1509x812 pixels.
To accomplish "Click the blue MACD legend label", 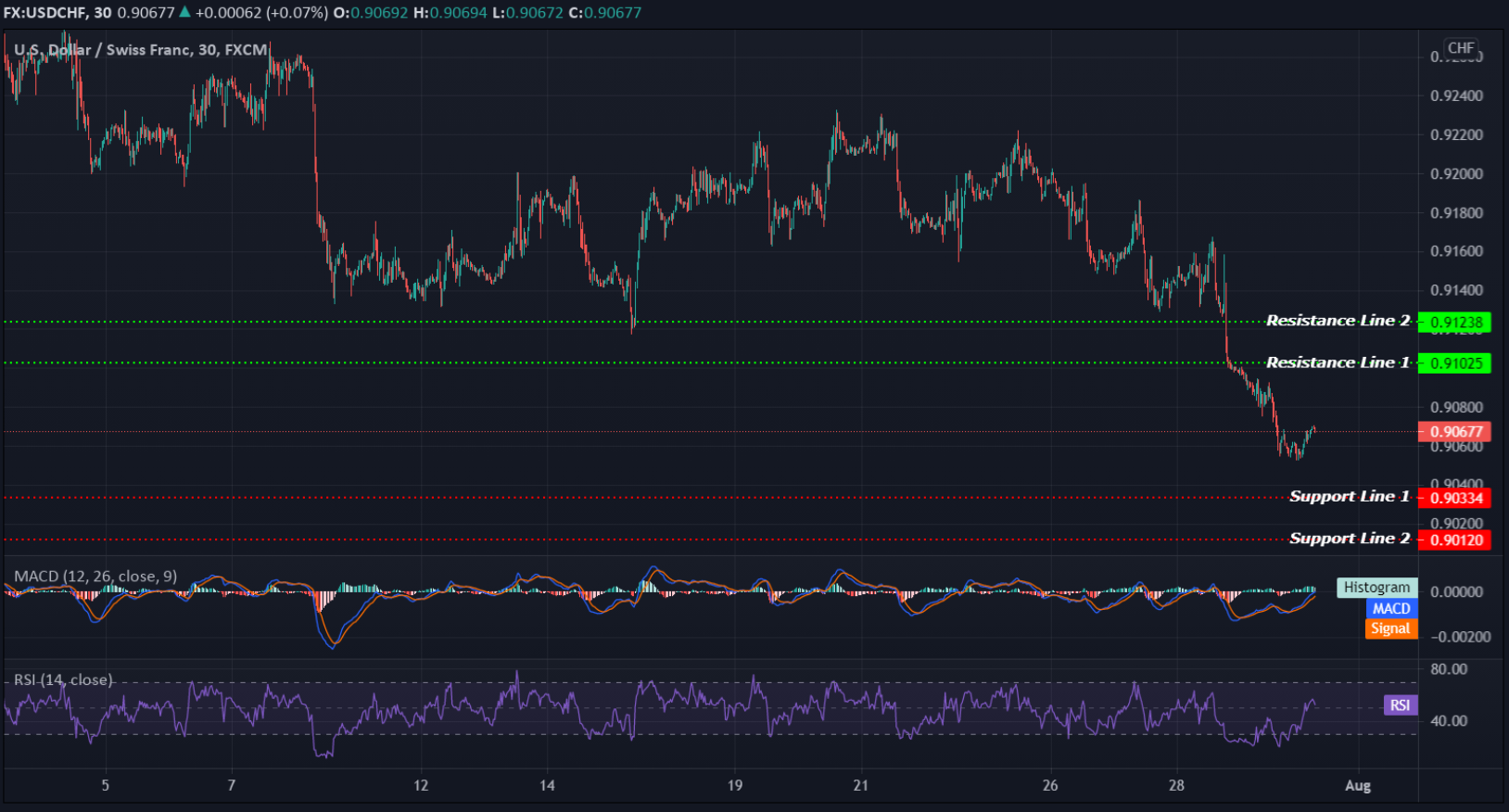I will (x=1391, y=609).
